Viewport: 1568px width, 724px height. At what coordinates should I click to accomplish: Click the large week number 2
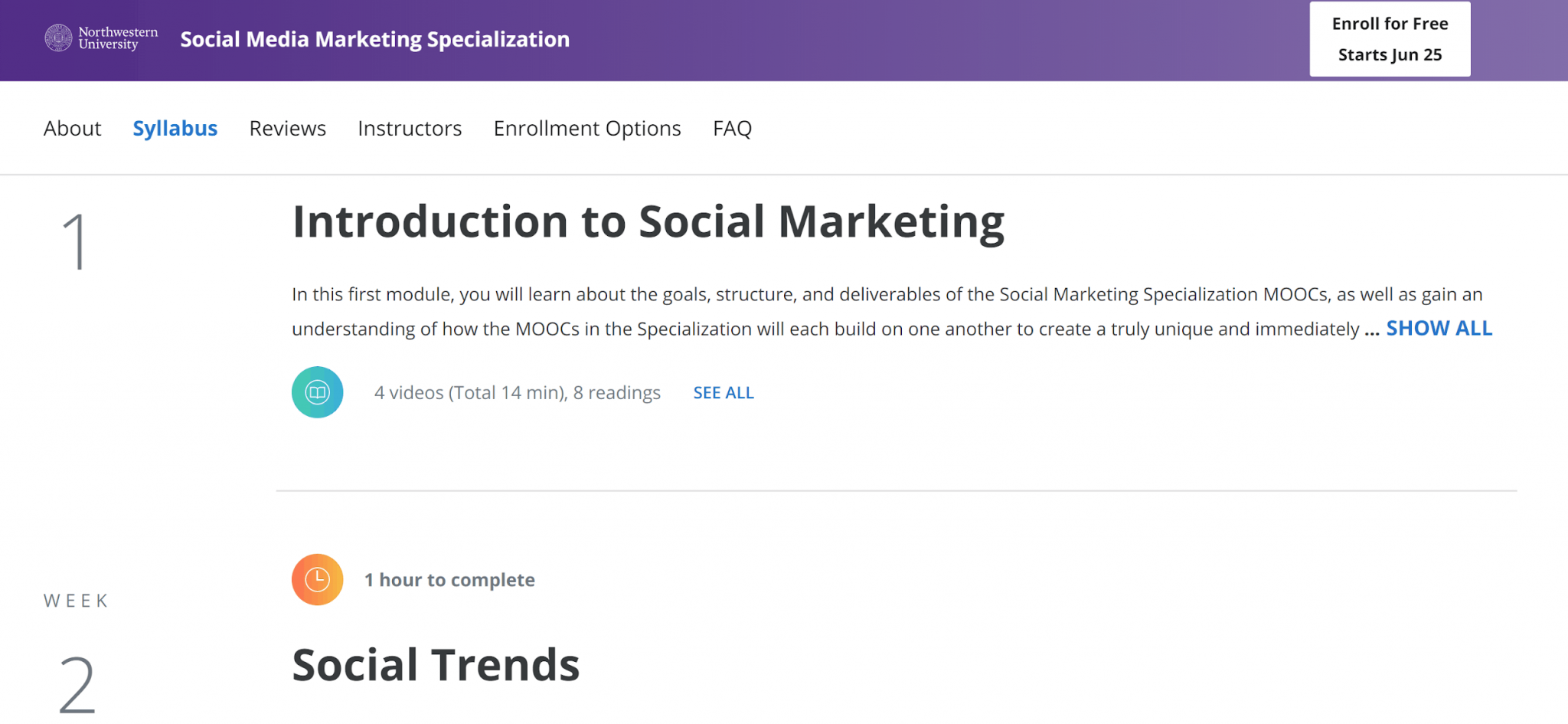pyautogui.click(x=77, y=684)
